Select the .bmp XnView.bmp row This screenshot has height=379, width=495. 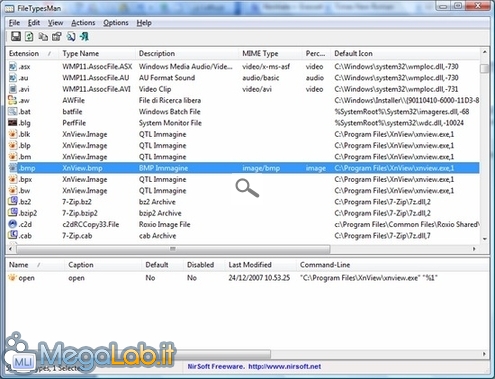243,168
